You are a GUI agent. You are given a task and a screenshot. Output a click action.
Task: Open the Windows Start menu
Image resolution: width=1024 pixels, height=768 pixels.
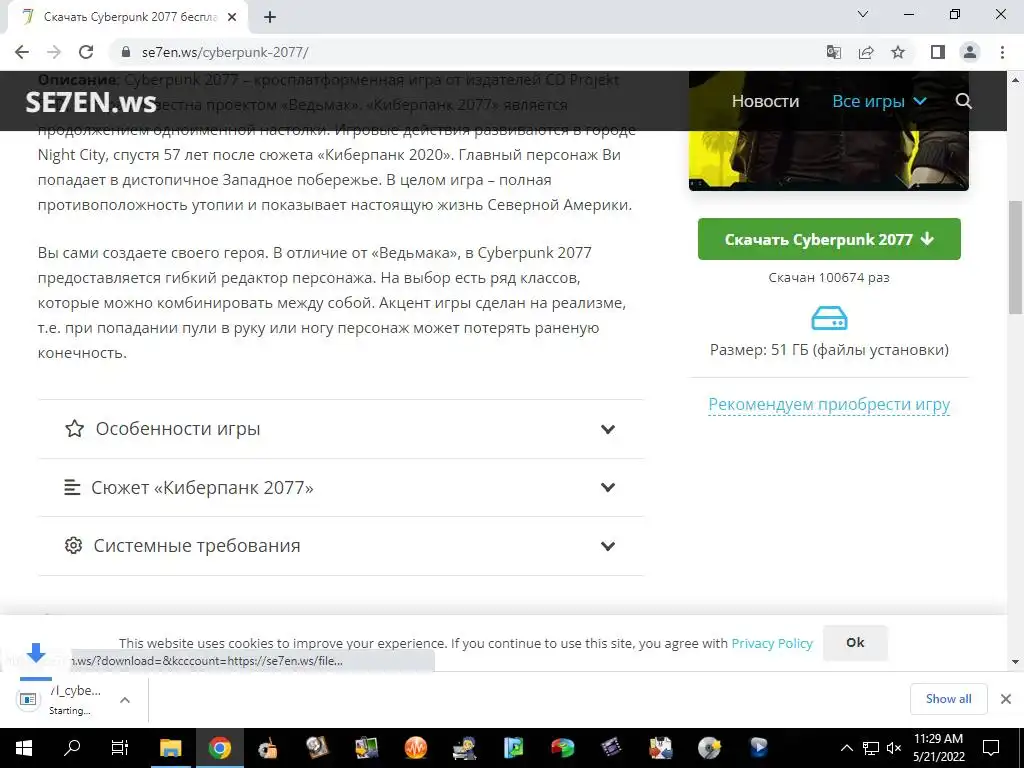point(24,748)
